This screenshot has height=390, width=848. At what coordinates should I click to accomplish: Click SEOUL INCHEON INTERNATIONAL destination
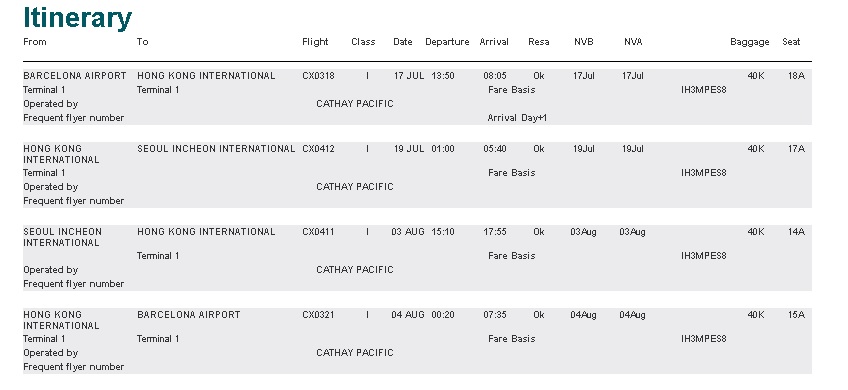click(x=216, y=149)
